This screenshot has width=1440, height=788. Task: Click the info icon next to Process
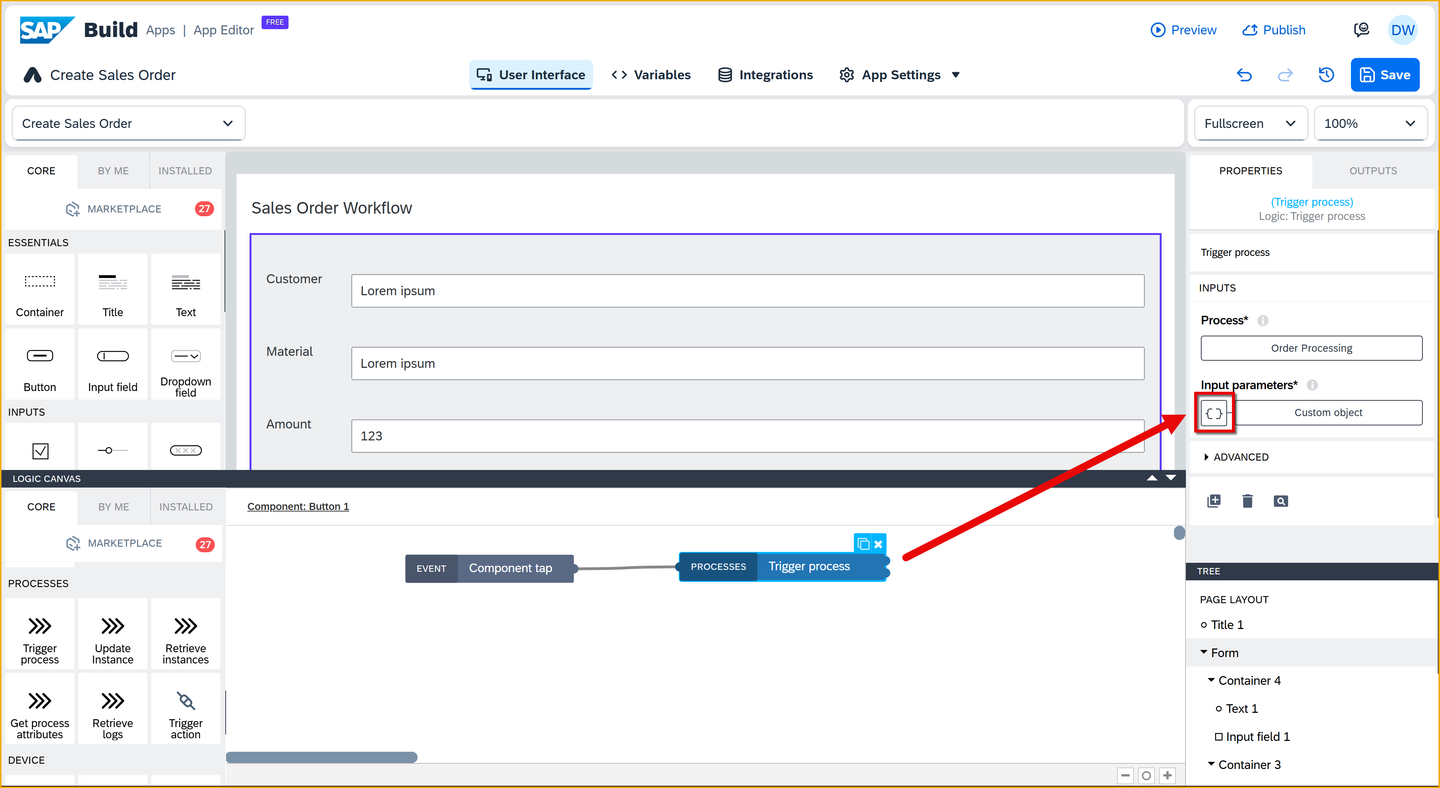click(1263, 321)
